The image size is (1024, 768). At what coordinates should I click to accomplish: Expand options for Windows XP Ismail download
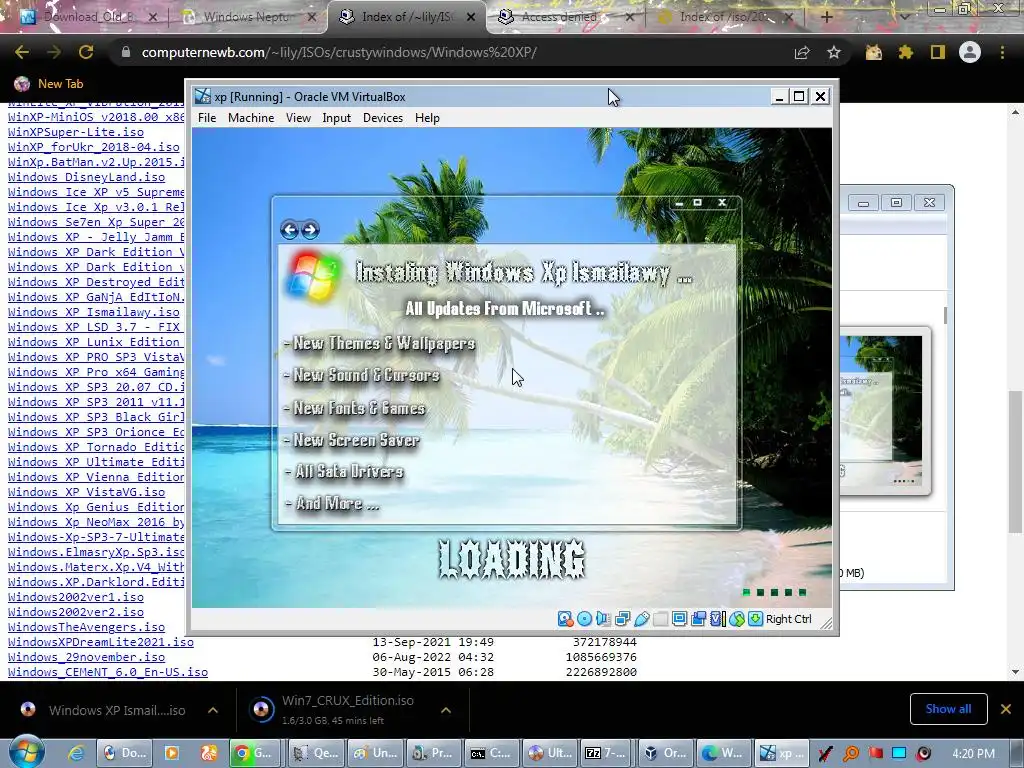pyautogui.click(x=213, y=710)
